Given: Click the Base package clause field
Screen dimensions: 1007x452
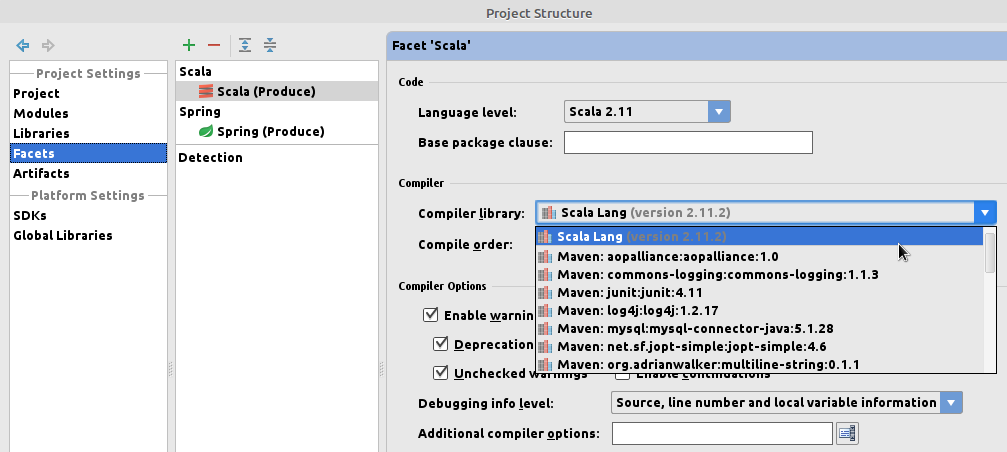Looking at the screenshot, I should tap(688, 142).
